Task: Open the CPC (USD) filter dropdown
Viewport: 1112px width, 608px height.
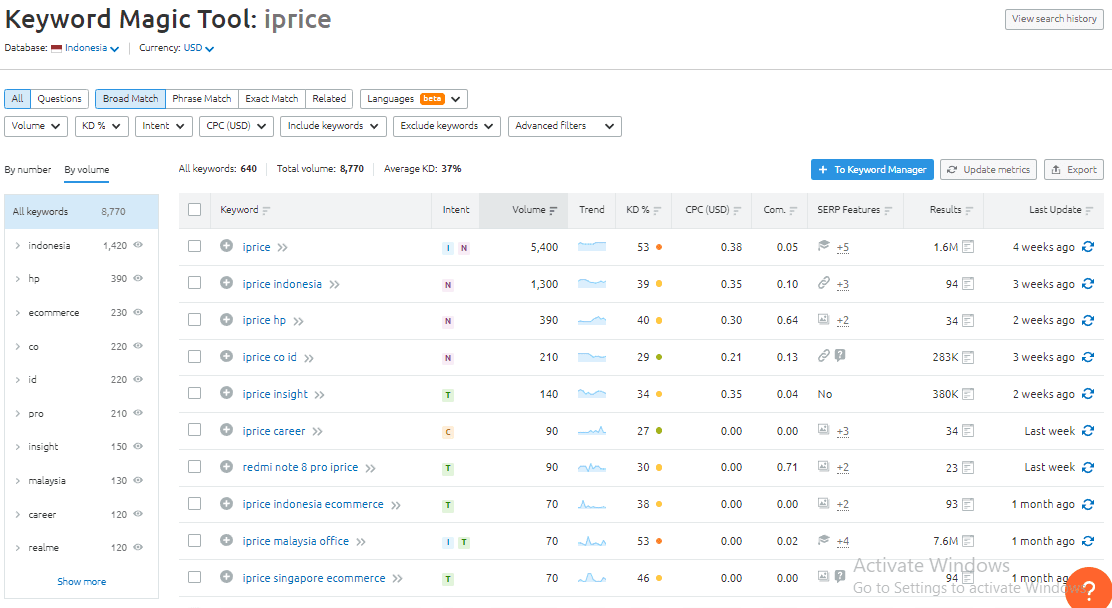Action: [236, 126]
